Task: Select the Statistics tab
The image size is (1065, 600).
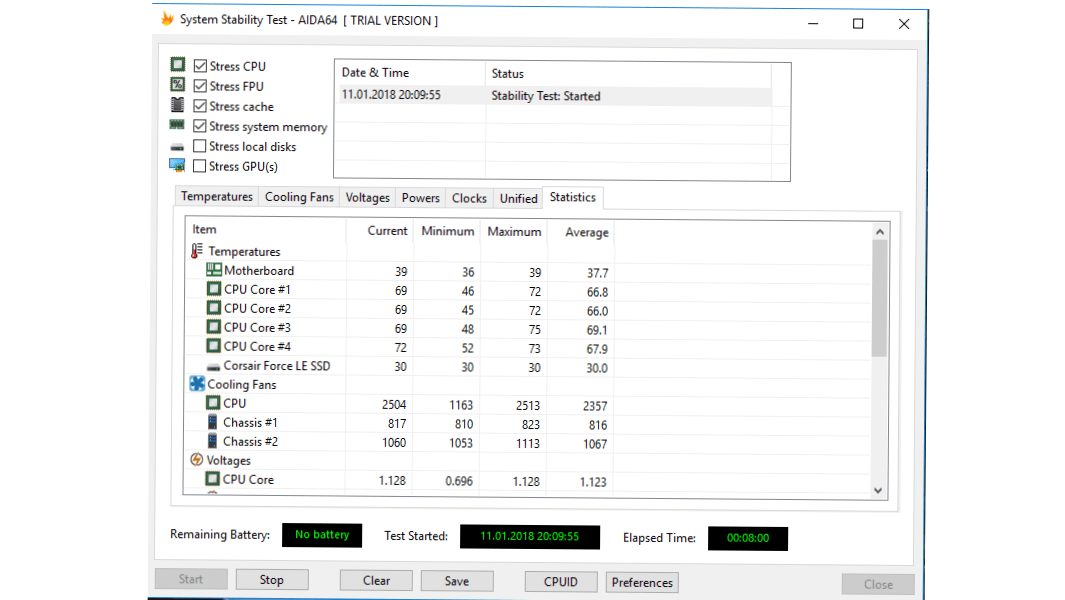Action: click(x=573, y=197)
